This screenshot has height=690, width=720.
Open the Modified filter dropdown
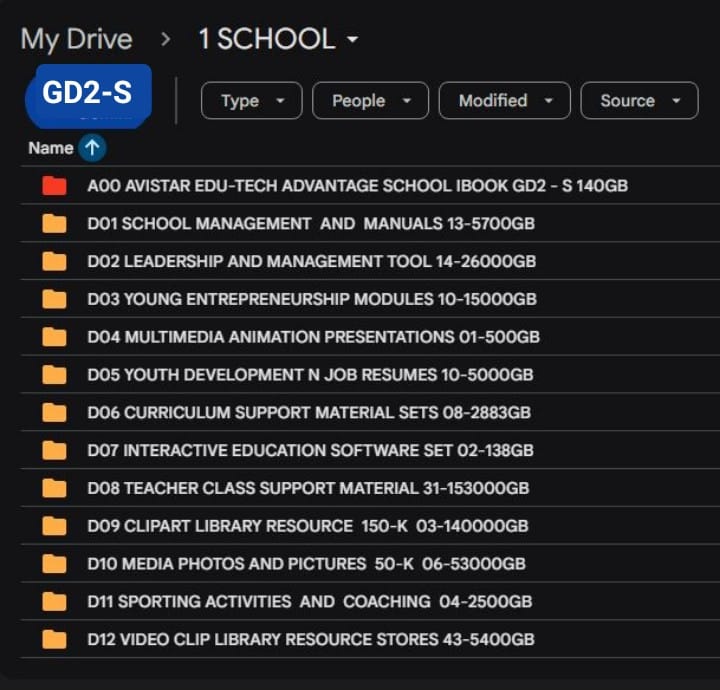click(x=505, y=101)
